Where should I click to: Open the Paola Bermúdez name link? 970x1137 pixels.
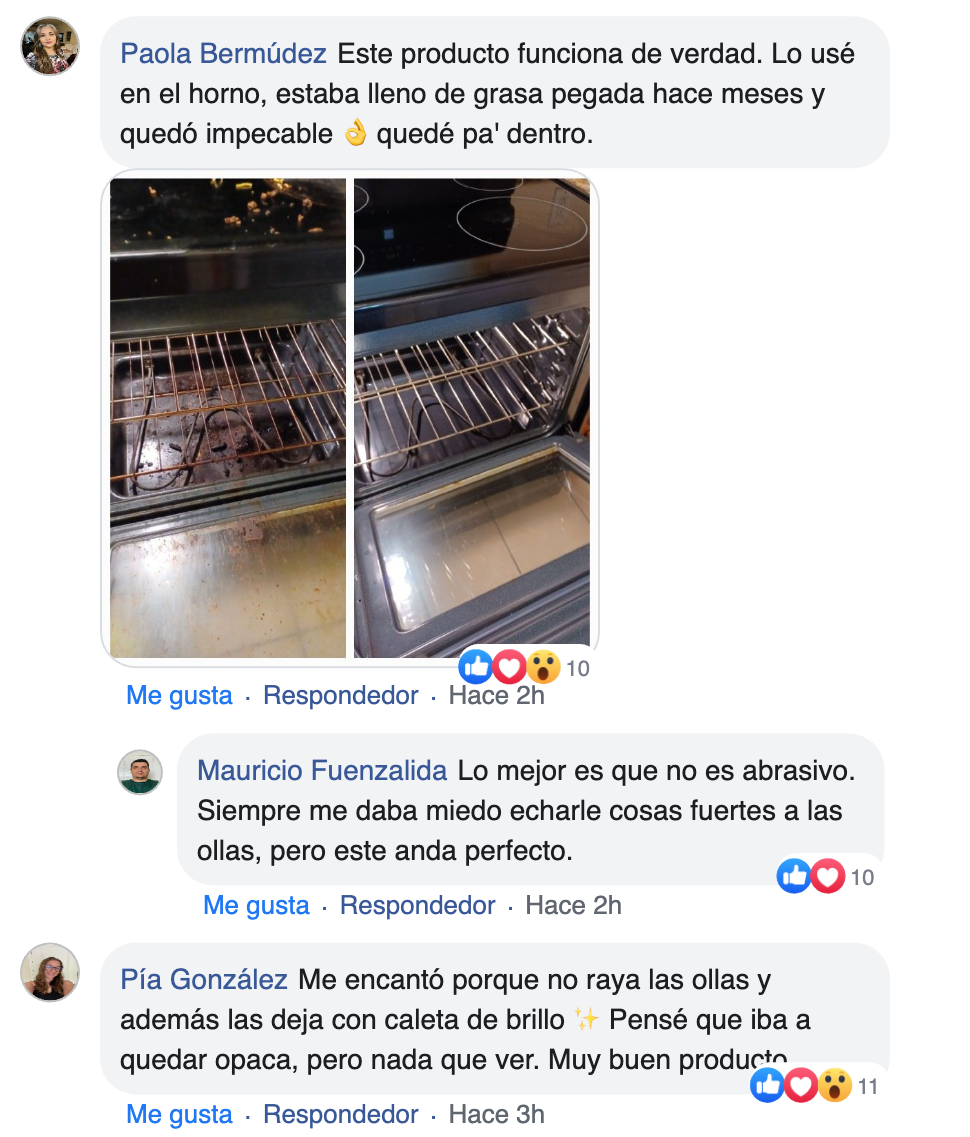(223, 54)
